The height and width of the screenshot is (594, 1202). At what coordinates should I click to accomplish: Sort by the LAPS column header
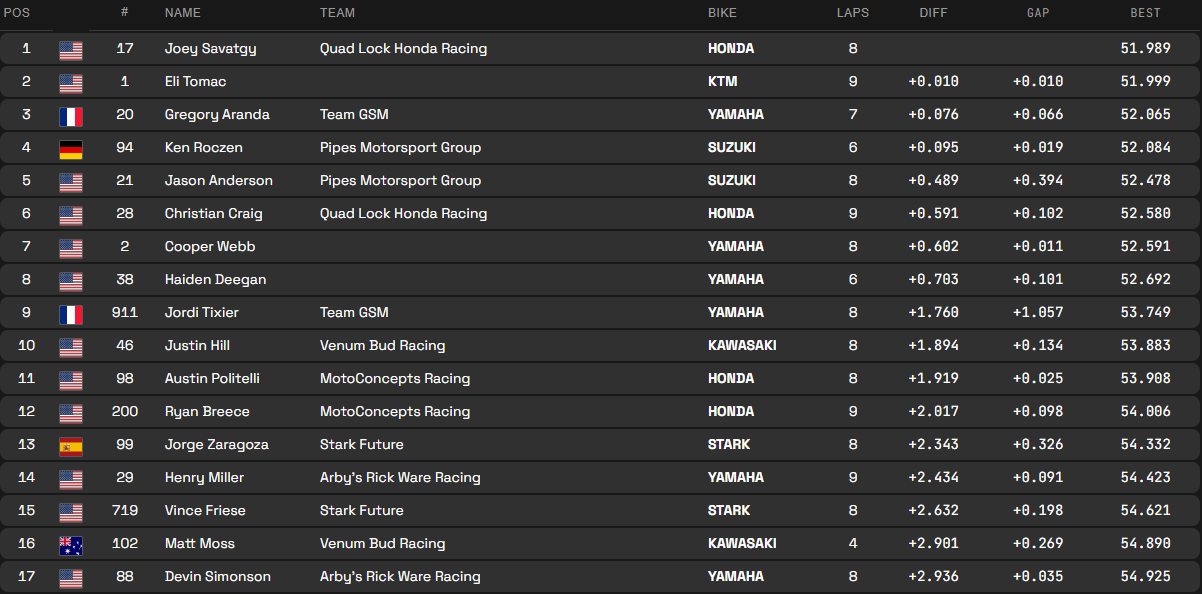[853, 13]
